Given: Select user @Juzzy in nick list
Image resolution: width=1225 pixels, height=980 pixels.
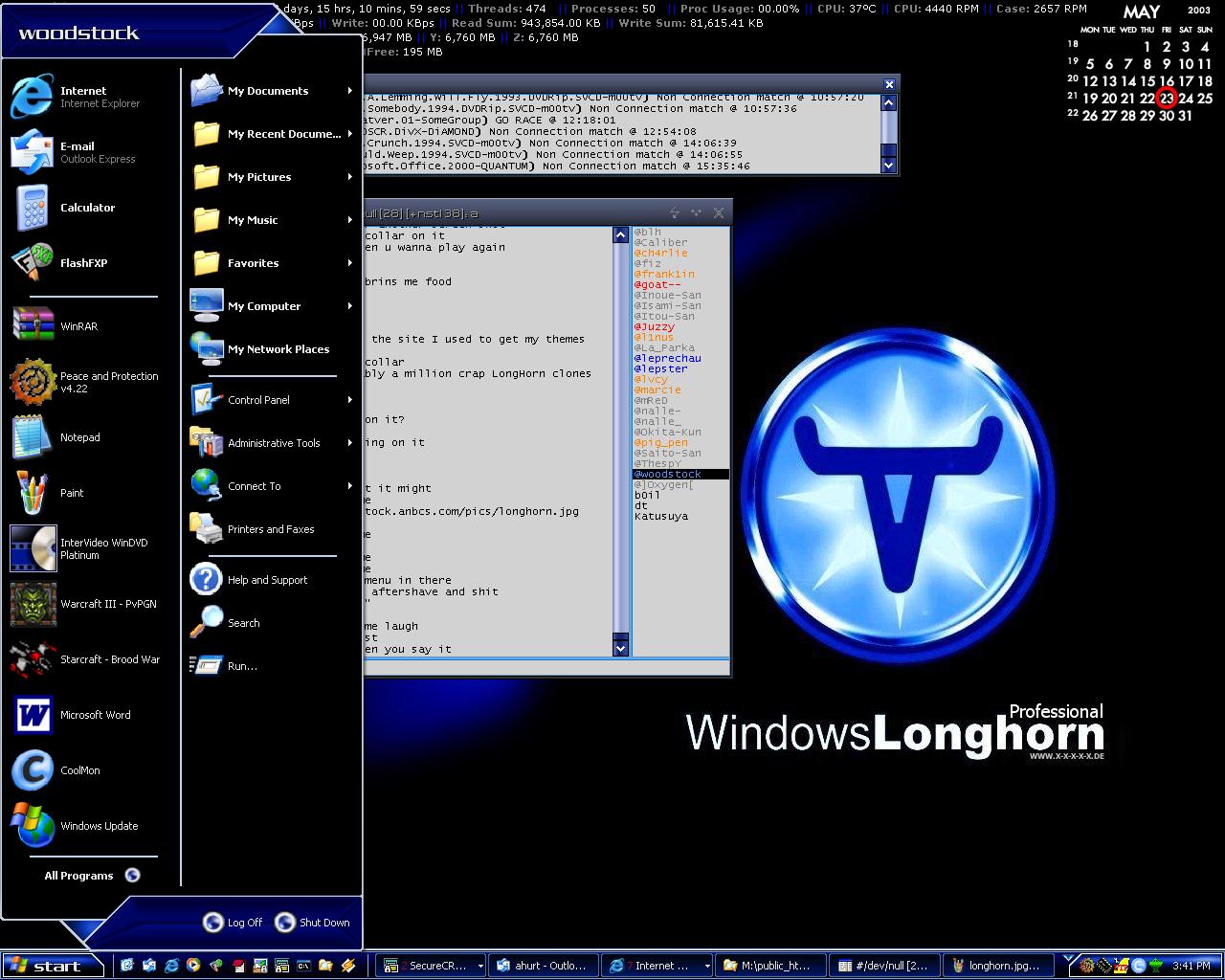Looking at the screenshot, I should pyautogui.click(x=655, y=326).
